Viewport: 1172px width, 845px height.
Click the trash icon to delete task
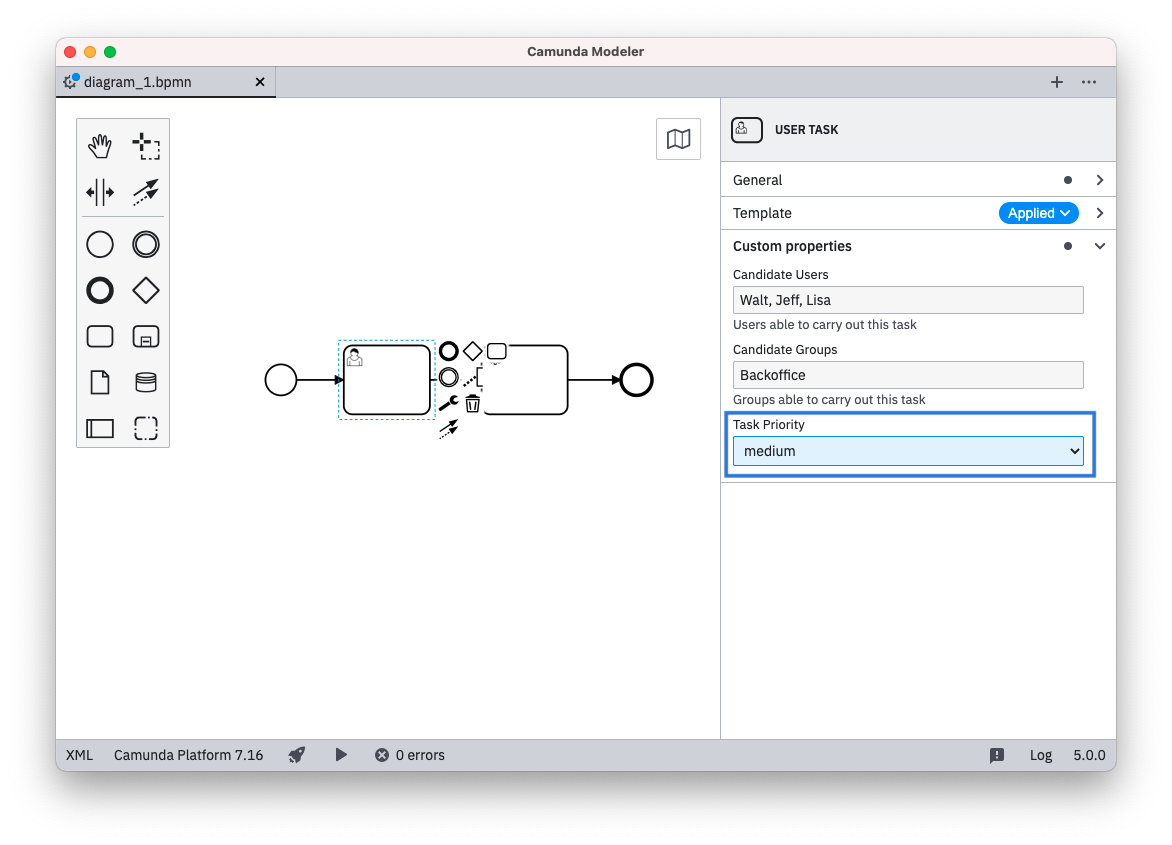click(473, 403)
